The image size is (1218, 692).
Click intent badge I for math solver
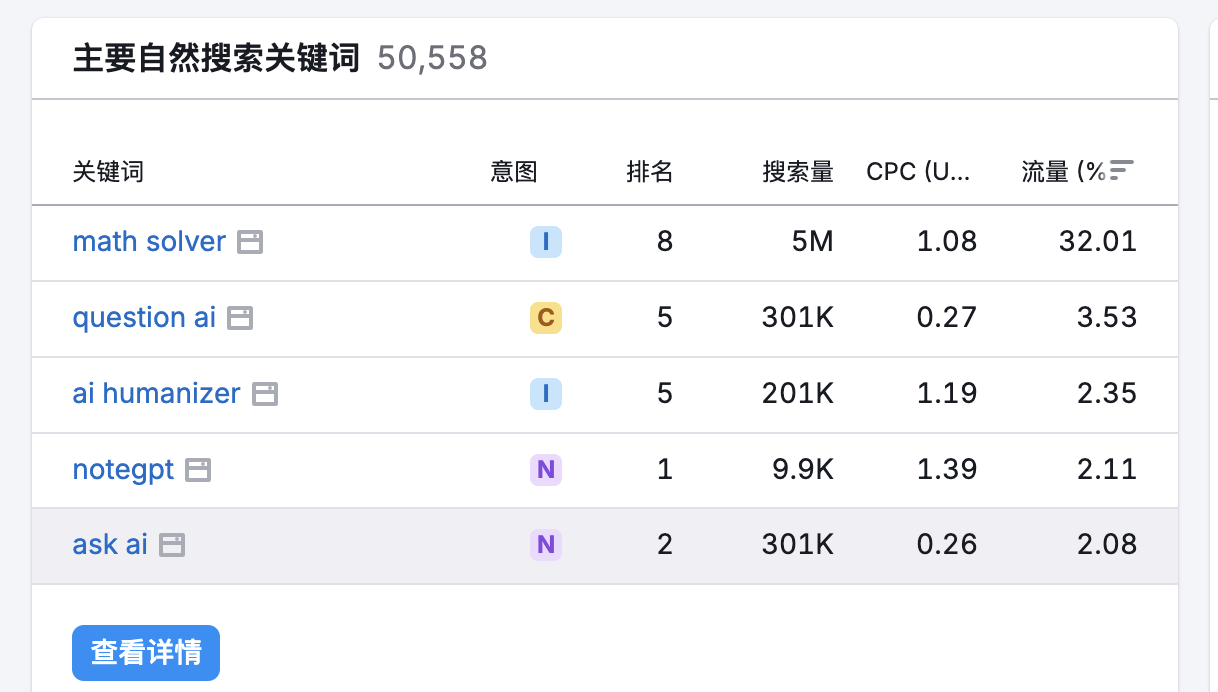pos(546,242)
